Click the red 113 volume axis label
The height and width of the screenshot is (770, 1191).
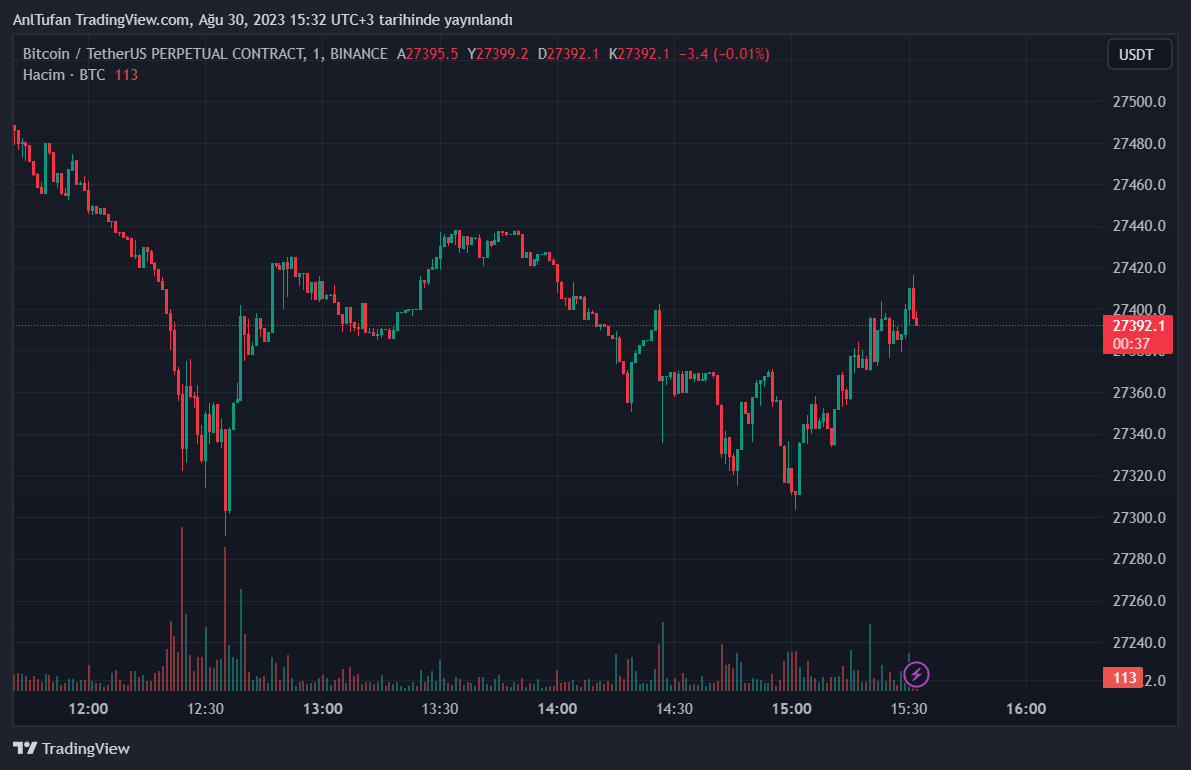click(x=1125, y=678)
